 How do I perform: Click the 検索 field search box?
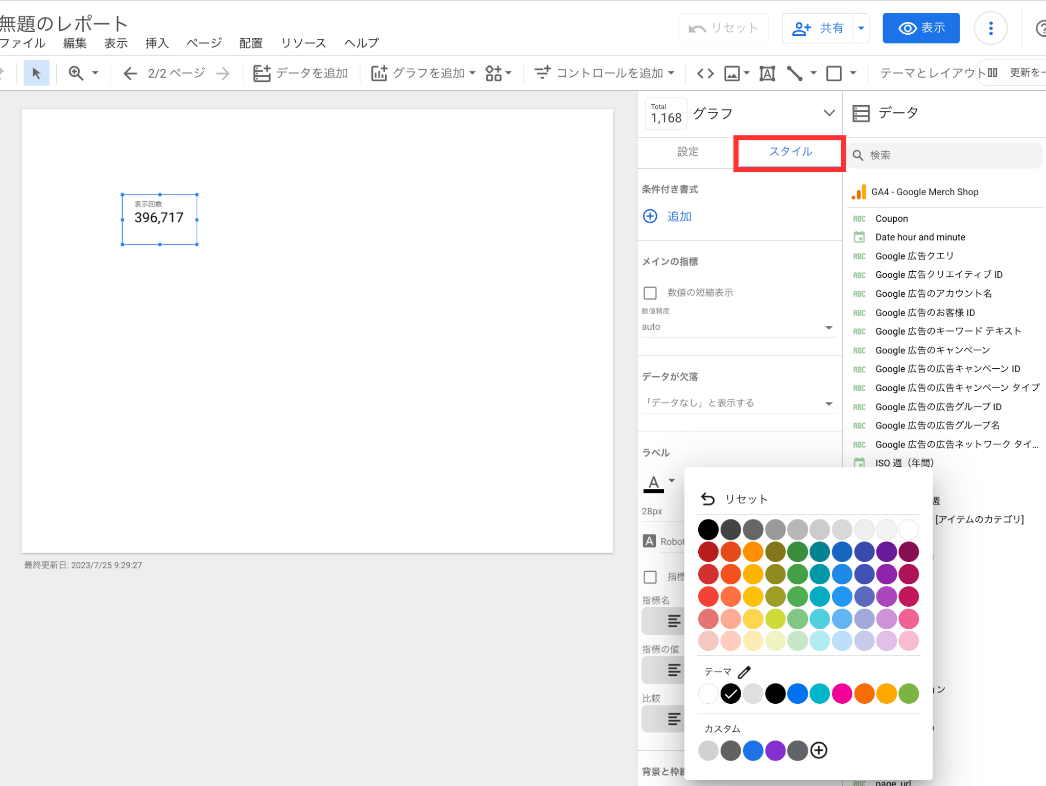945,155
